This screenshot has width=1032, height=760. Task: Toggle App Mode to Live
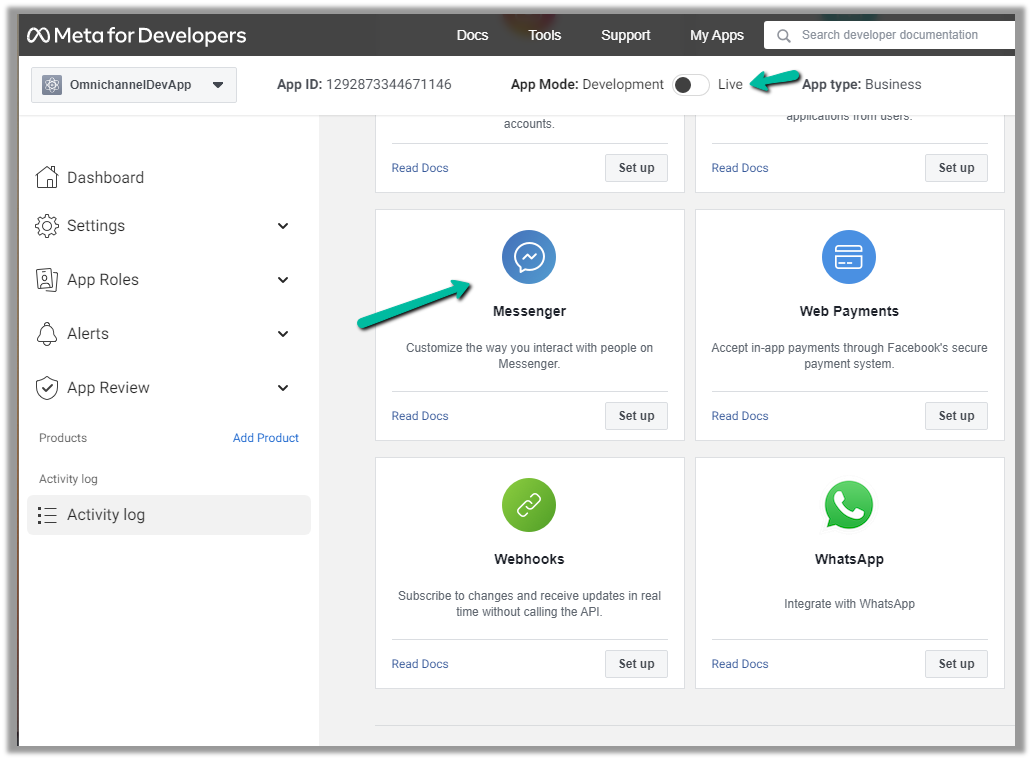point(690,85)
